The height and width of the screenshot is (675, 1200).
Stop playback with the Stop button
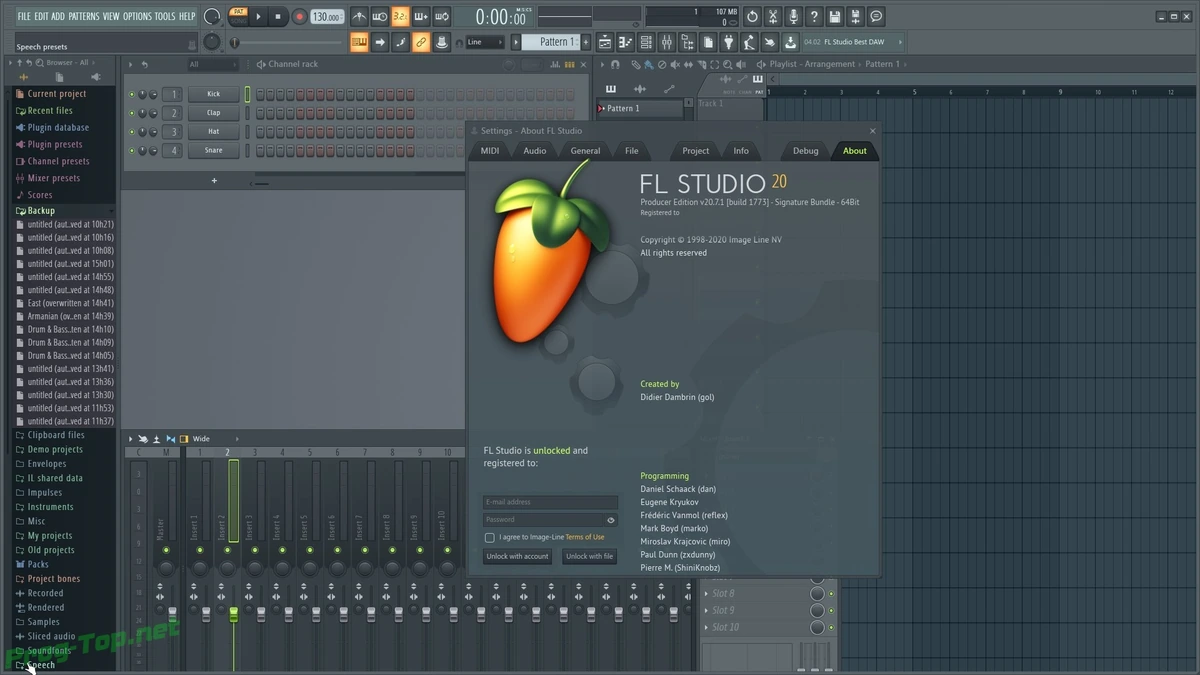tap(278, 16)
